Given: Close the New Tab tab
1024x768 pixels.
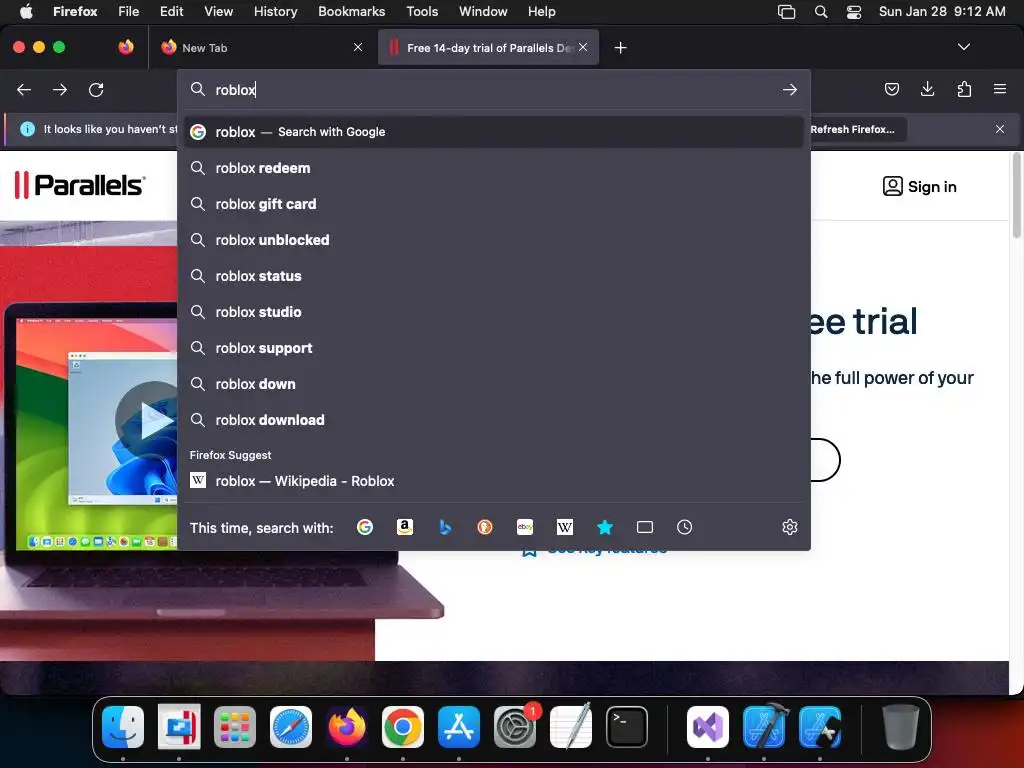Looking at the screenshot, I should (358, 47).
